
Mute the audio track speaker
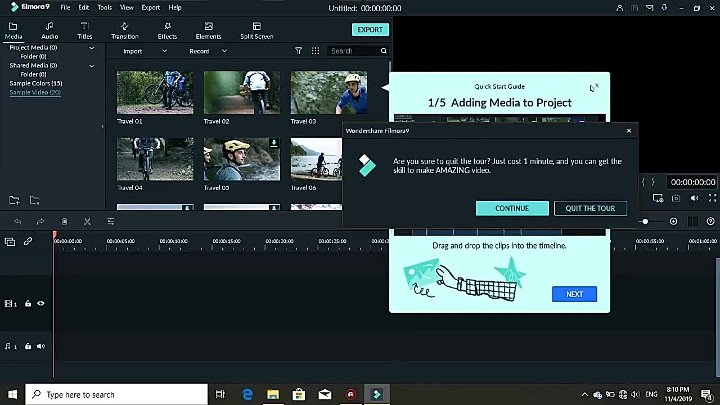[x=41, y=346]
